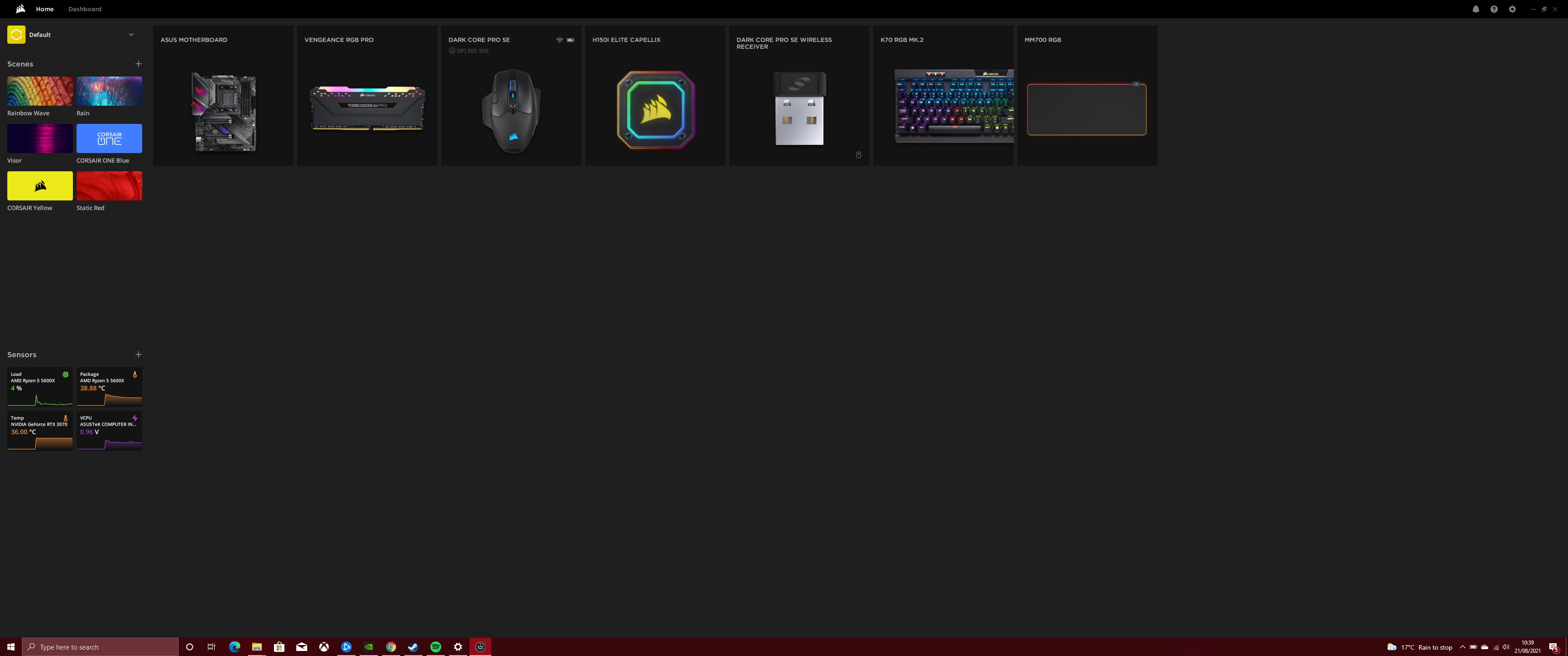Image resolution: width=1568 pixels, height=656 pixels.
Task: Click the battery icon in the system tray
Action: coord(1473,647)
